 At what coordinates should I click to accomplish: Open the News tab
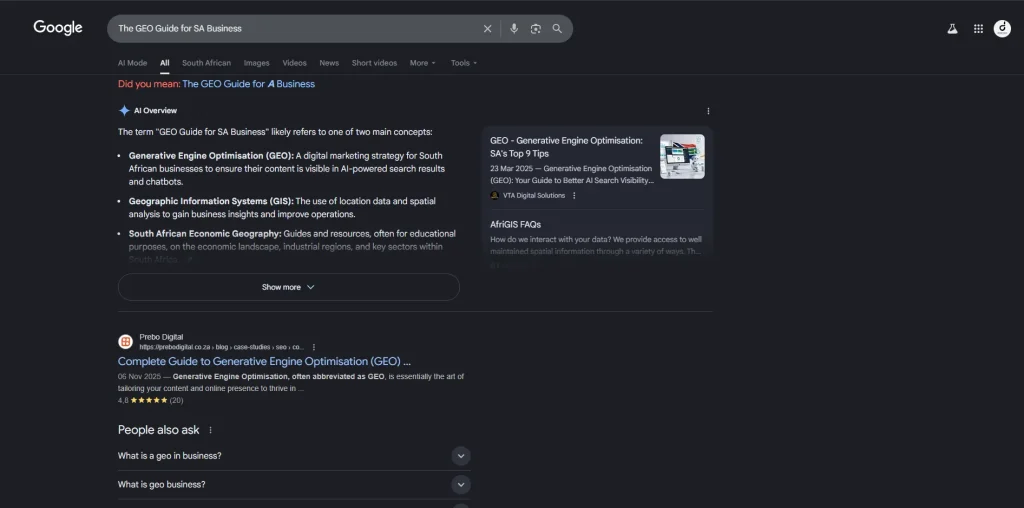(329, 63)
